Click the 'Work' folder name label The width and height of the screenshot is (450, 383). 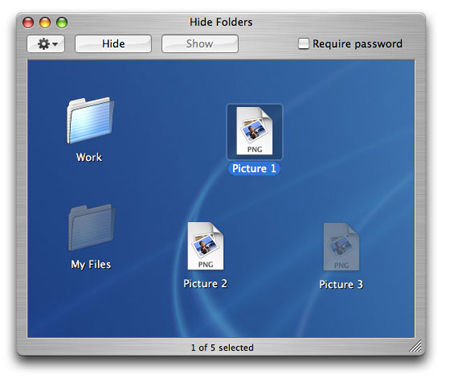[89, 157]
